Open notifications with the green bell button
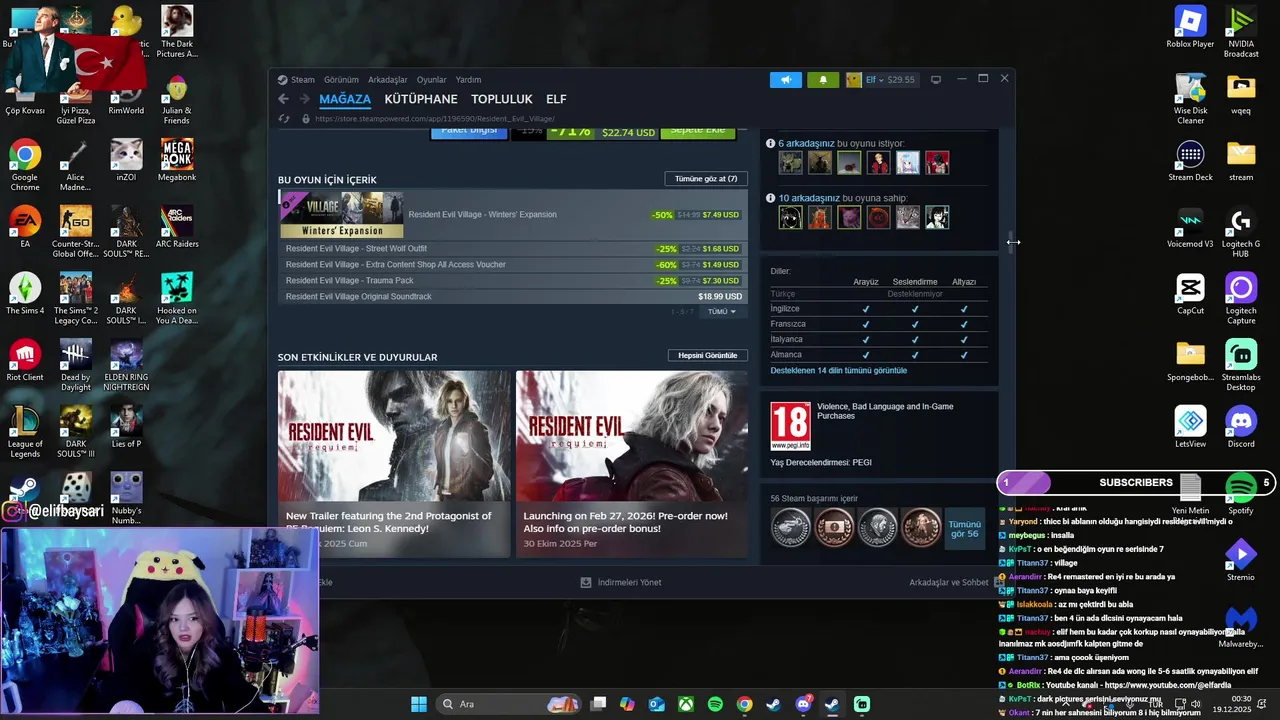The image size is (1280, 720). click(823, 79)
